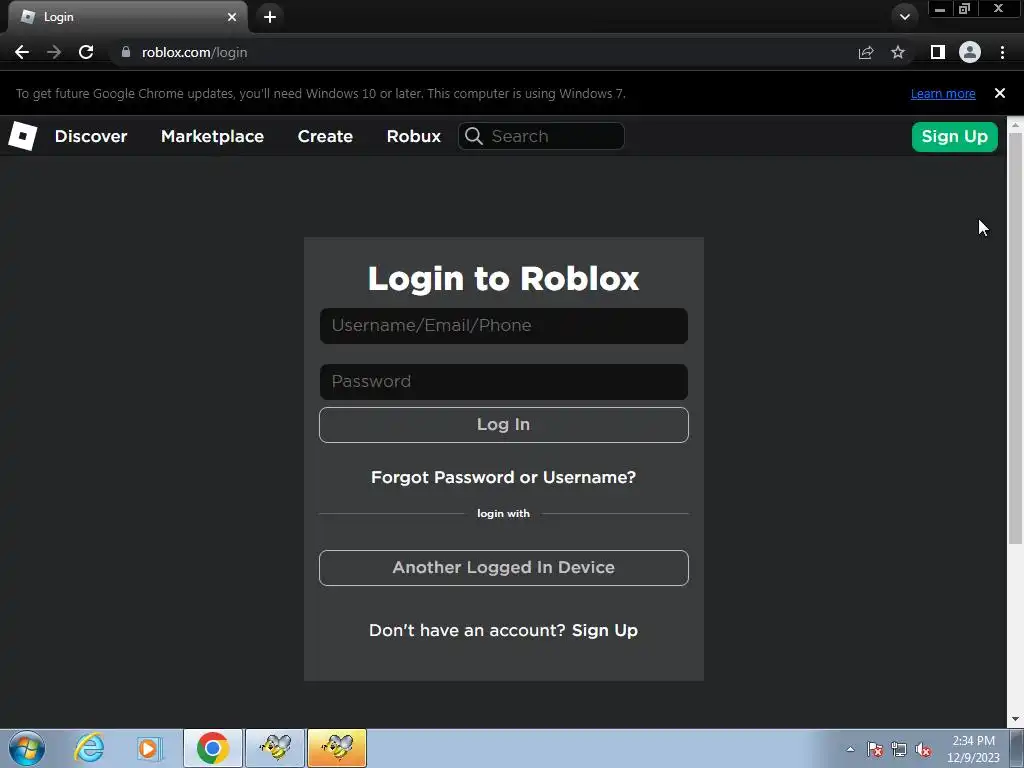Open the Marketplace menu item
The height and width of the screenshot is (768, 1024).
(212, 136)
